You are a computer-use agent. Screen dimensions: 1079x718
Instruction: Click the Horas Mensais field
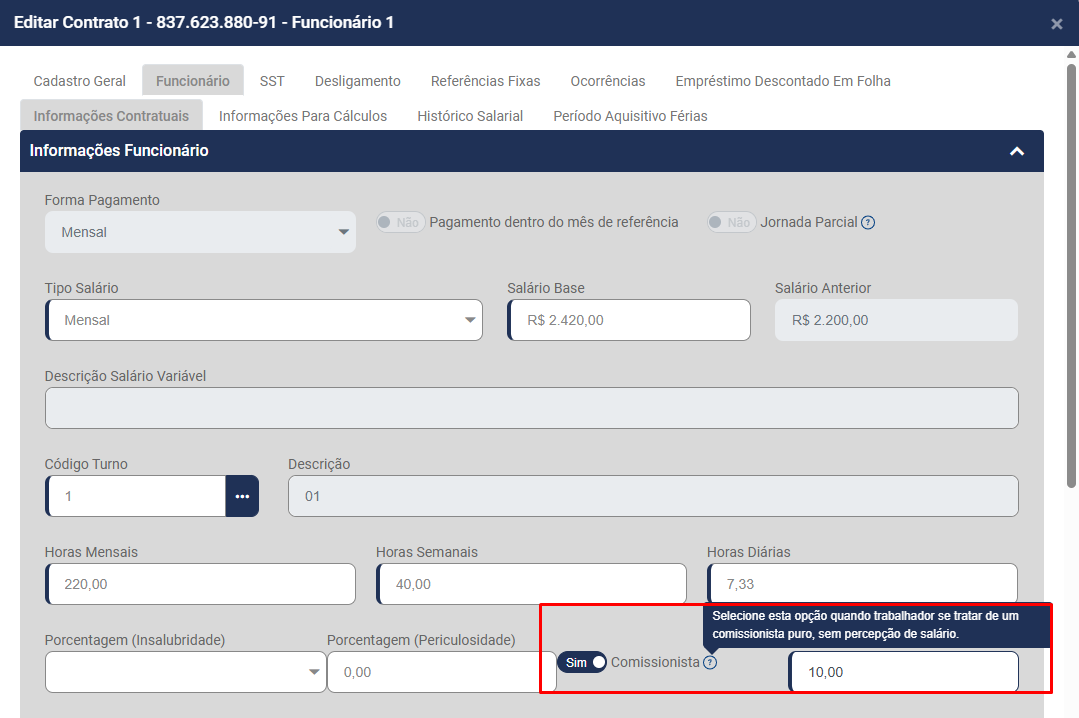tap(200, 584)
